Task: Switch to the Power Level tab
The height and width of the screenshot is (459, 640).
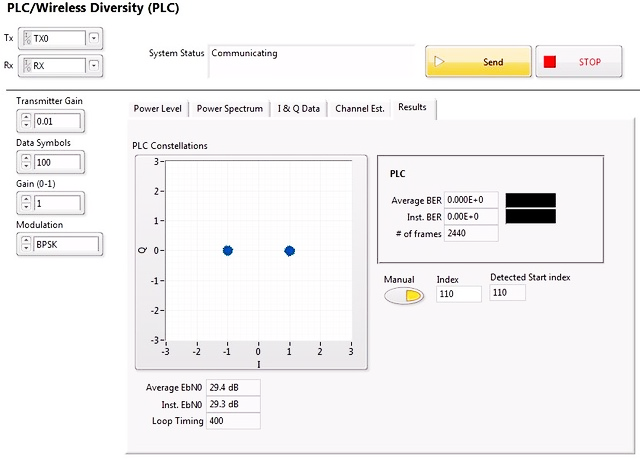Action: pos(158,109)
